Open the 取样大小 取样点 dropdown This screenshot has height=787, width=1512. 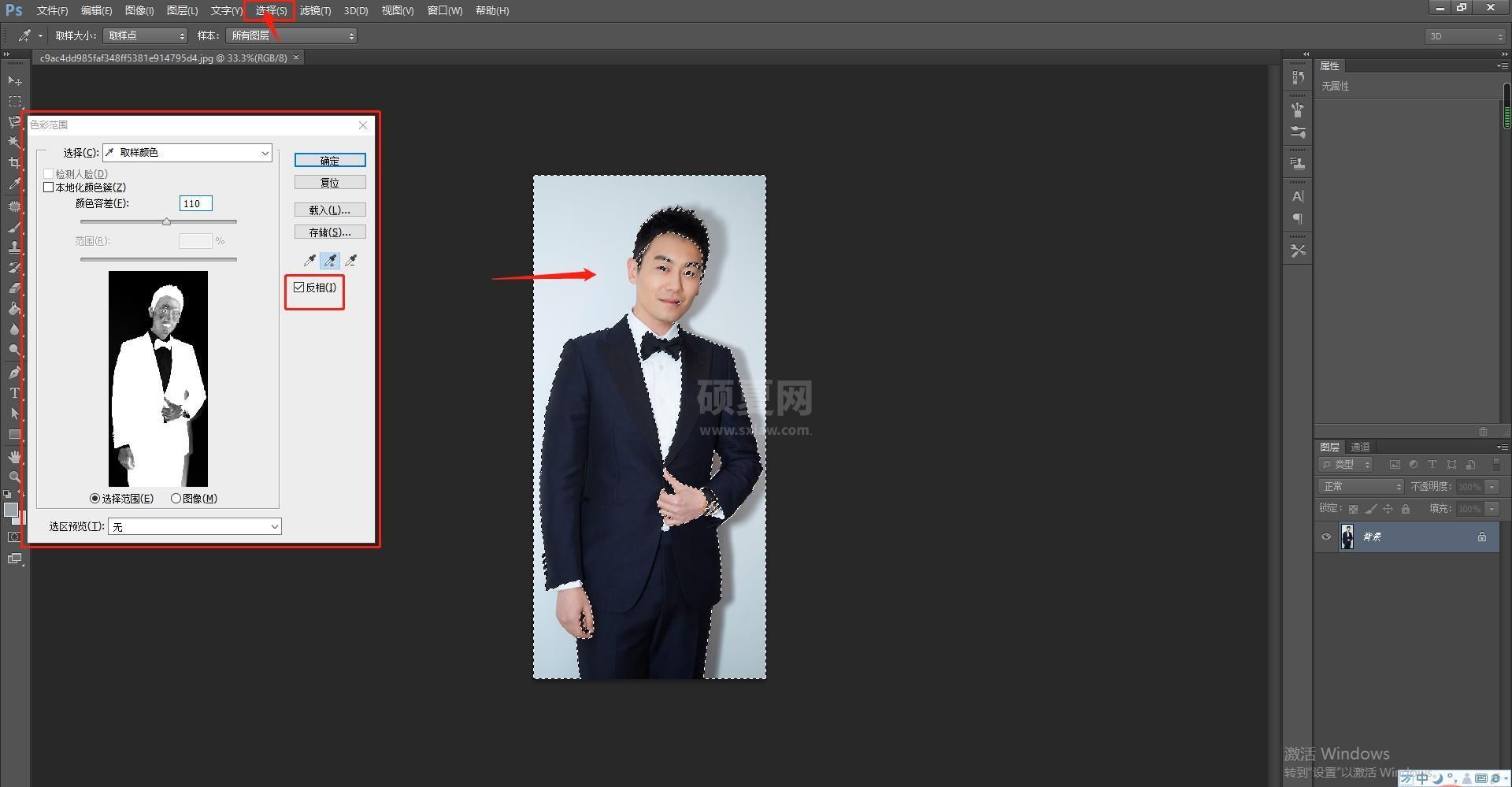[x=146, y=35]
